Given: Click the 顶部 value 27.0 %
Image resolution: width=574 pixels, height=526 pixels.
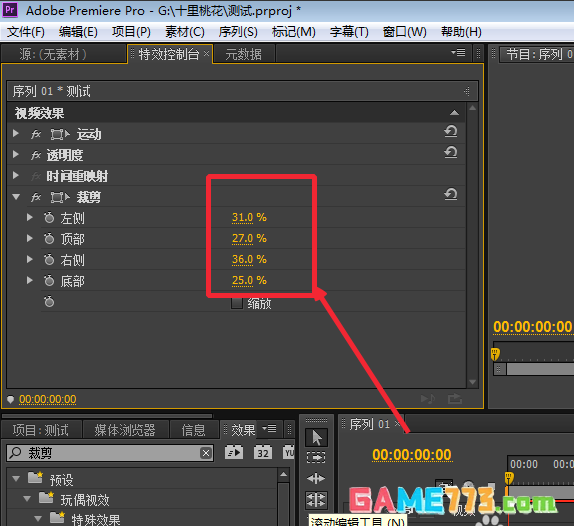Looking at the screenshot, I should click(x=249, y=238).
